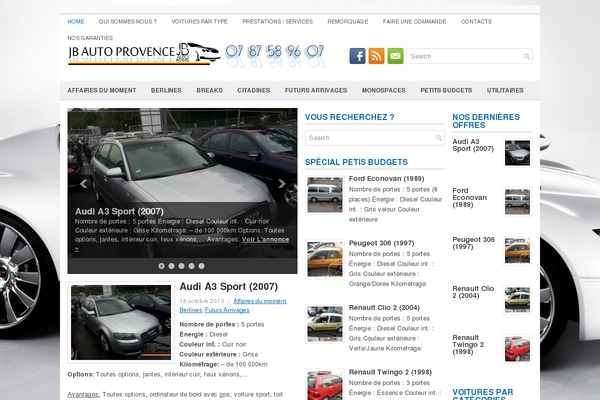Open Ford Econovan (1989) in dernières offres

470,198
